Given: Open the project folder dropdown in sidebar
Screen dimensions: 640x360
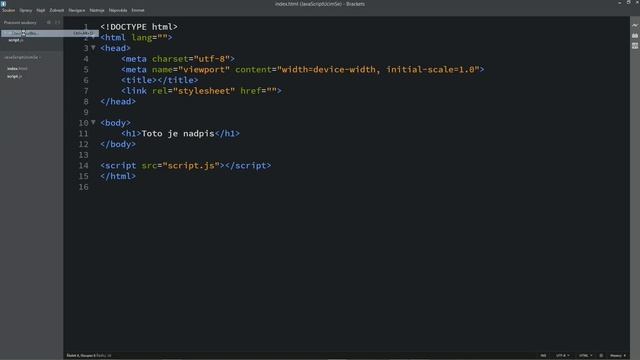Looking at the screenshot, I should point(22,57).
